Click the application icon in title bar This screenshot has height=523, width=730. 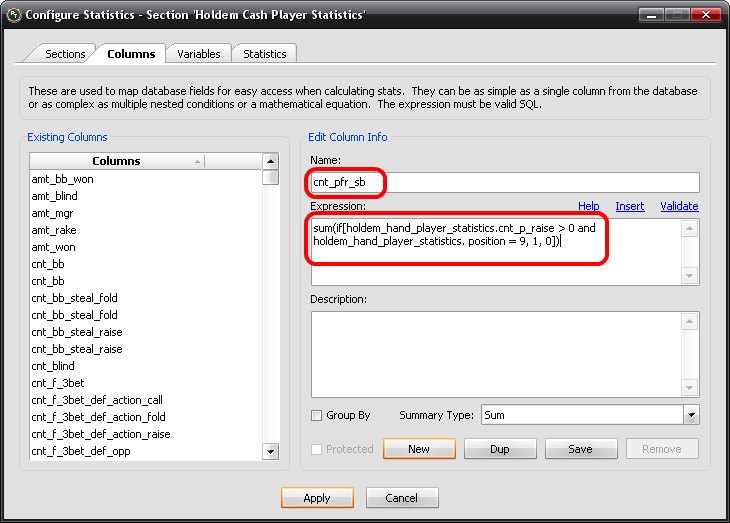pos(13,15)
